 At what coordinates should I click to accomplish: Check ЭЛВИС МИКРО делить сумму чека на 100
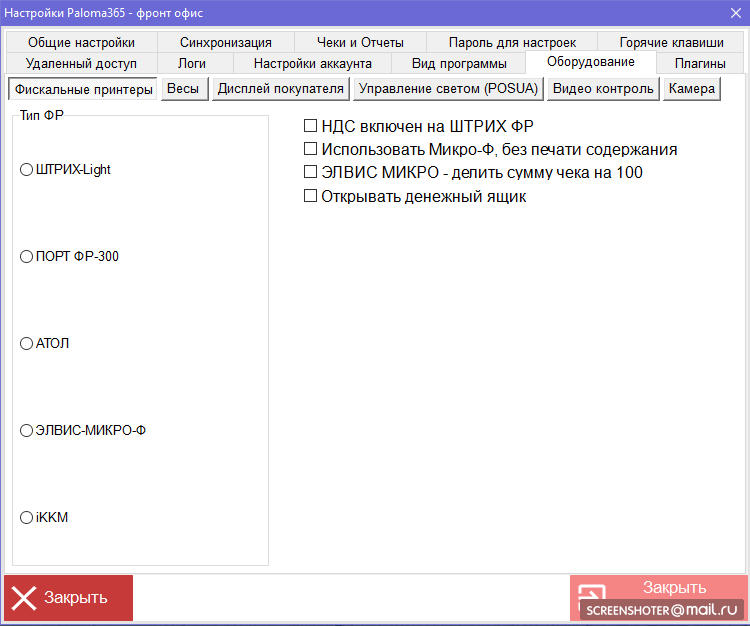coord(310,173)
